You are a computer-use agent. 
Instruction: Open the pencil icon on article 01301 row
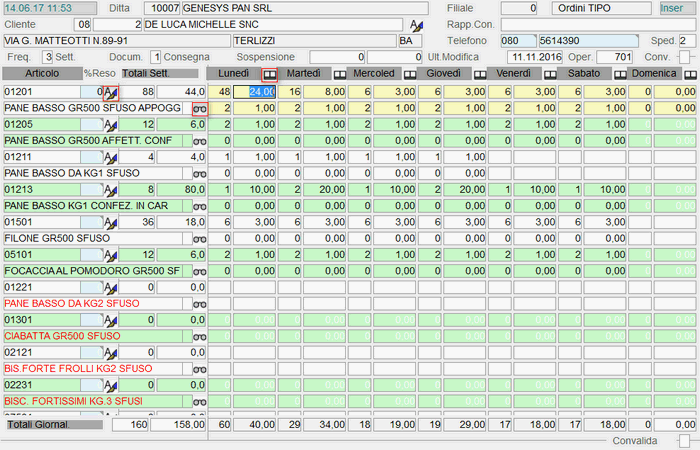tap(111, 321)
